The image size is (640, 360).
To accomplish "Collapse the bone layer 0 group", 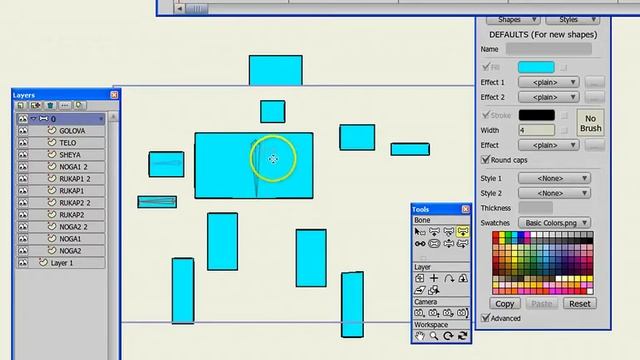I will [34, 119].
